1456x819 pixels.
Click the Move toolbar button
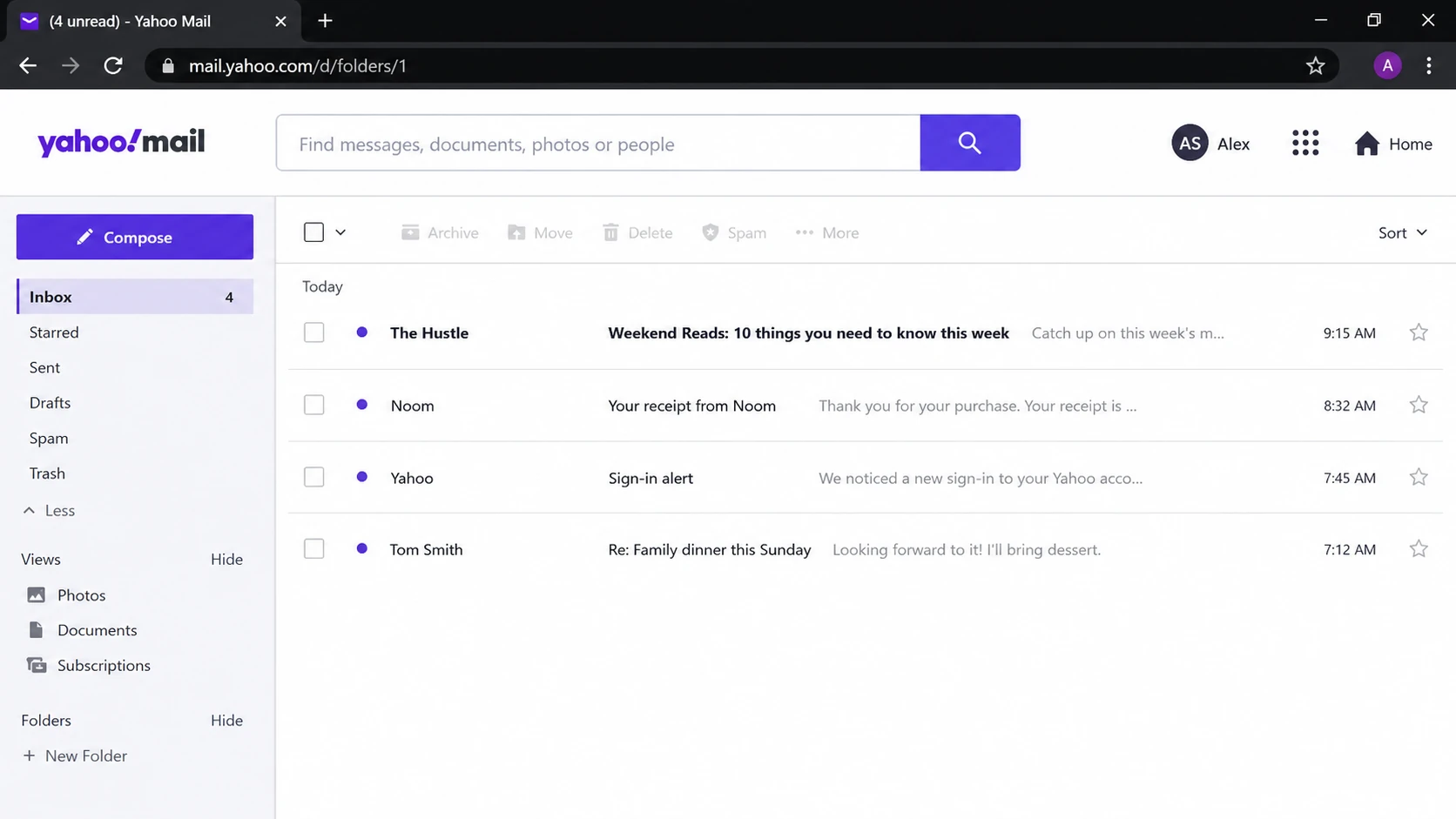click(x=540, y=232)
